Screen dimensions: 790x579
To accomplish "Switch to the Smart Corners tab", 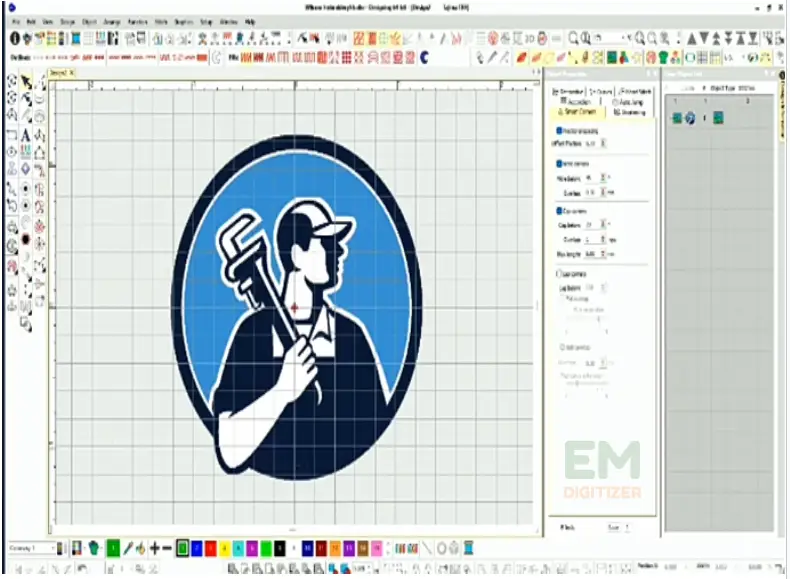I will (577, 112).
